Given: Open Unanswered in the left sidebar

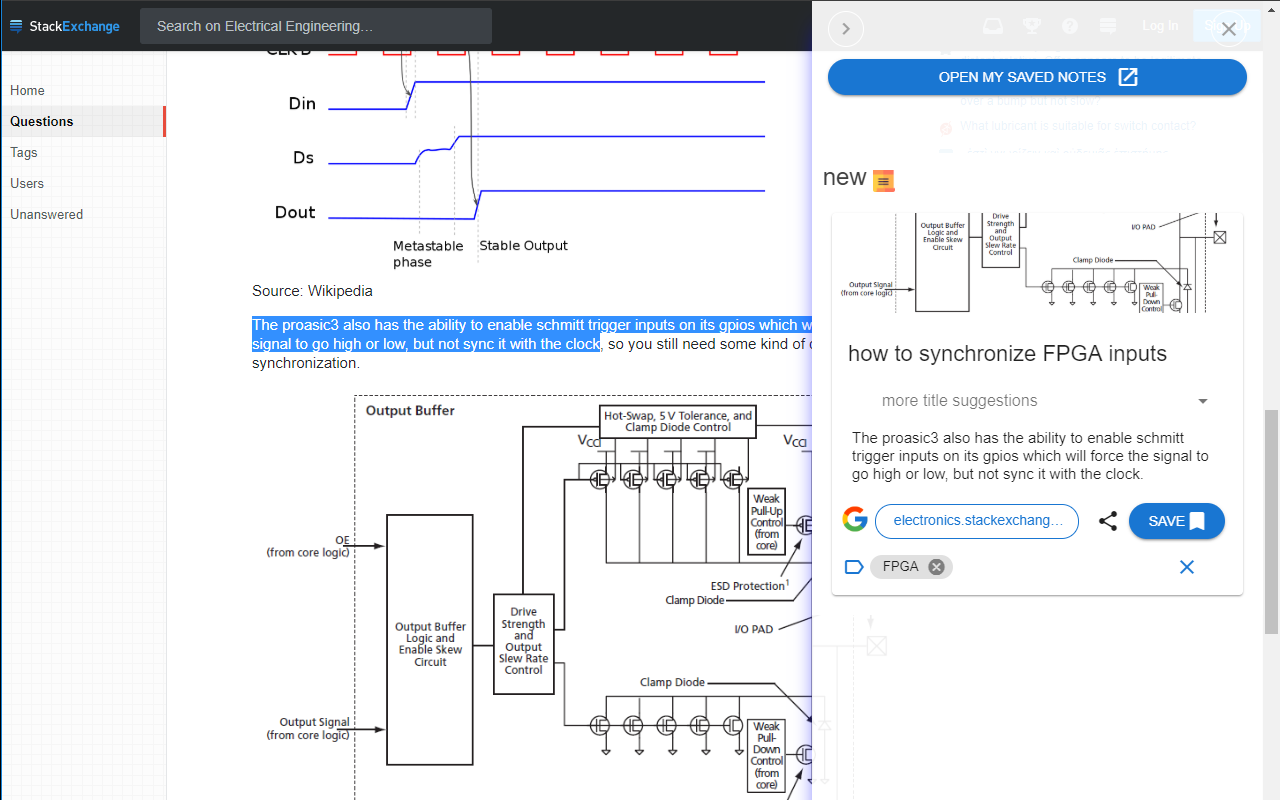Looking at the screenshot, I should [x=46, y=214].
